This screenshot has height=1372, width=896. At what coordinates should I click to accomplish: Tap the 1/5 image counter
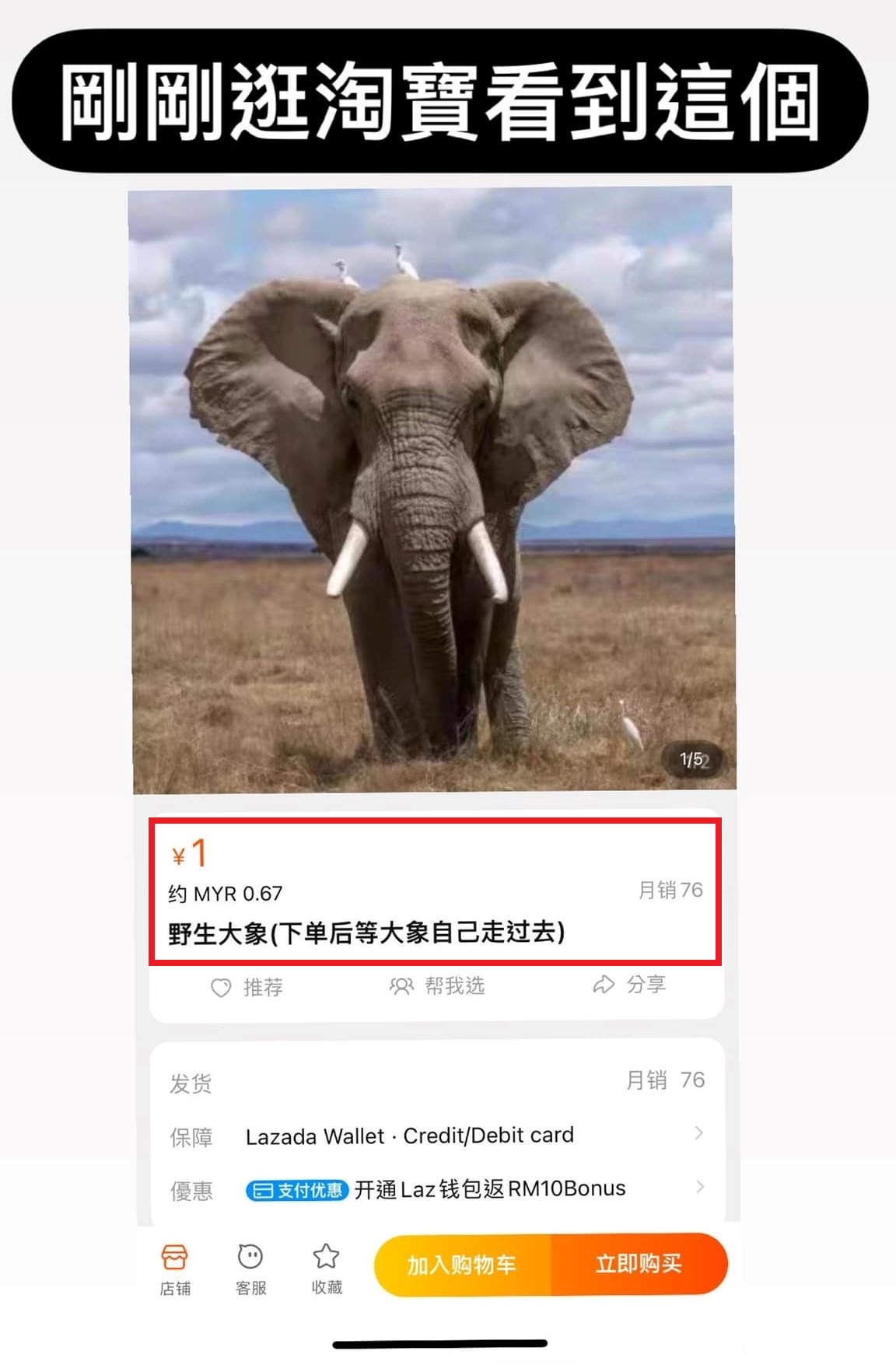pyautogui.click(x=692, y=760)
